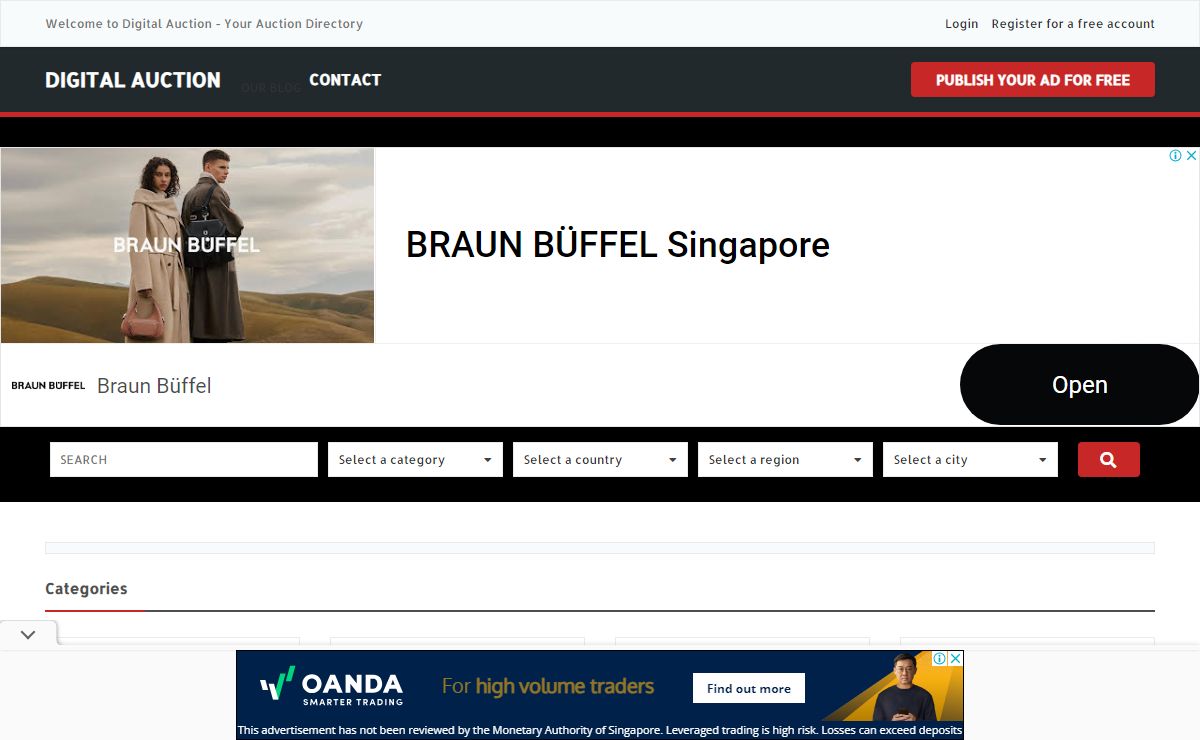The height and width of the screenshot is (740, 1200).
Task: Open the Select a country dropdown
Action: pos(600,460)
